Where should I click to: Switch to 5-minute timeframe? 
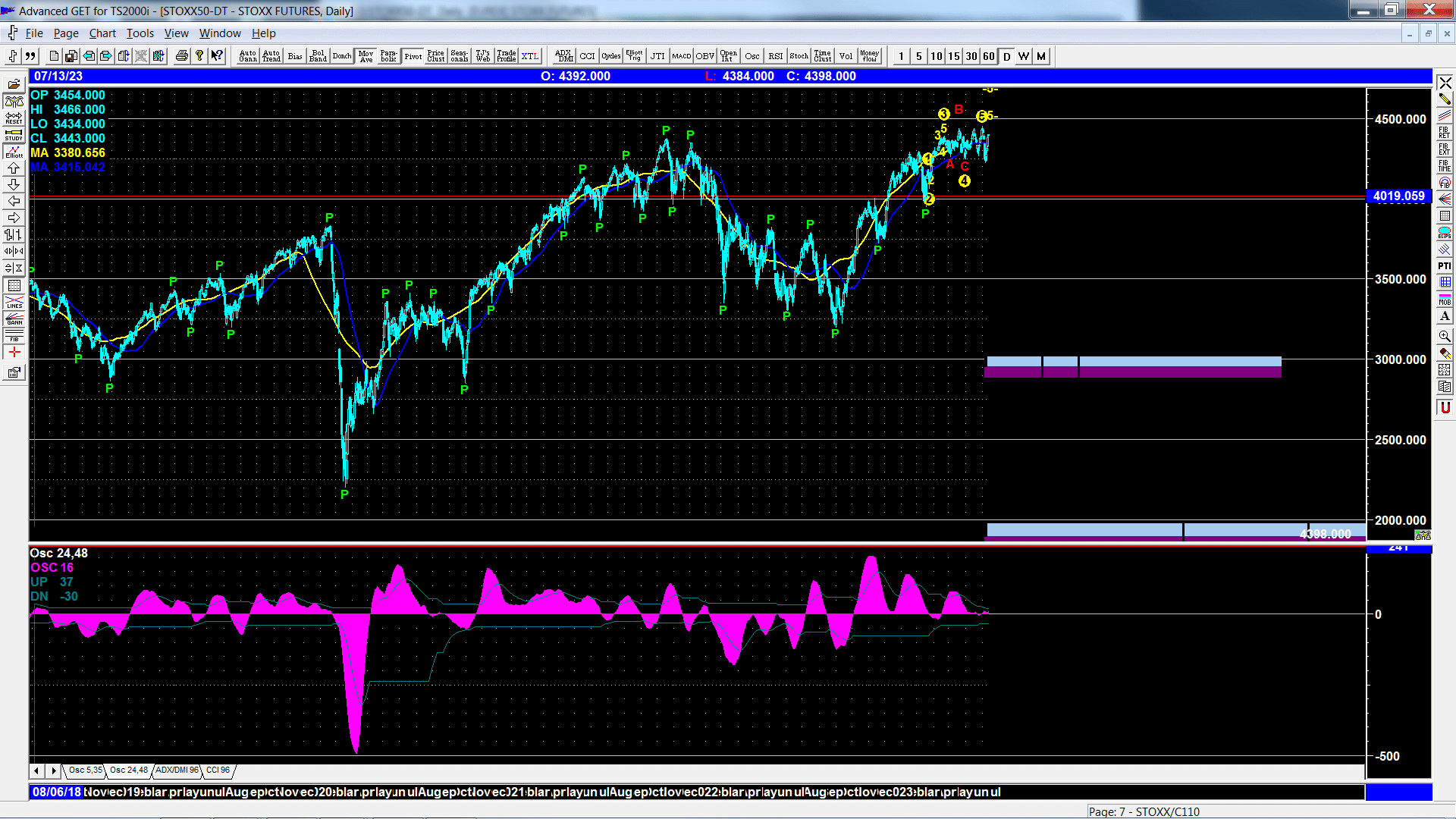point(919,56)
